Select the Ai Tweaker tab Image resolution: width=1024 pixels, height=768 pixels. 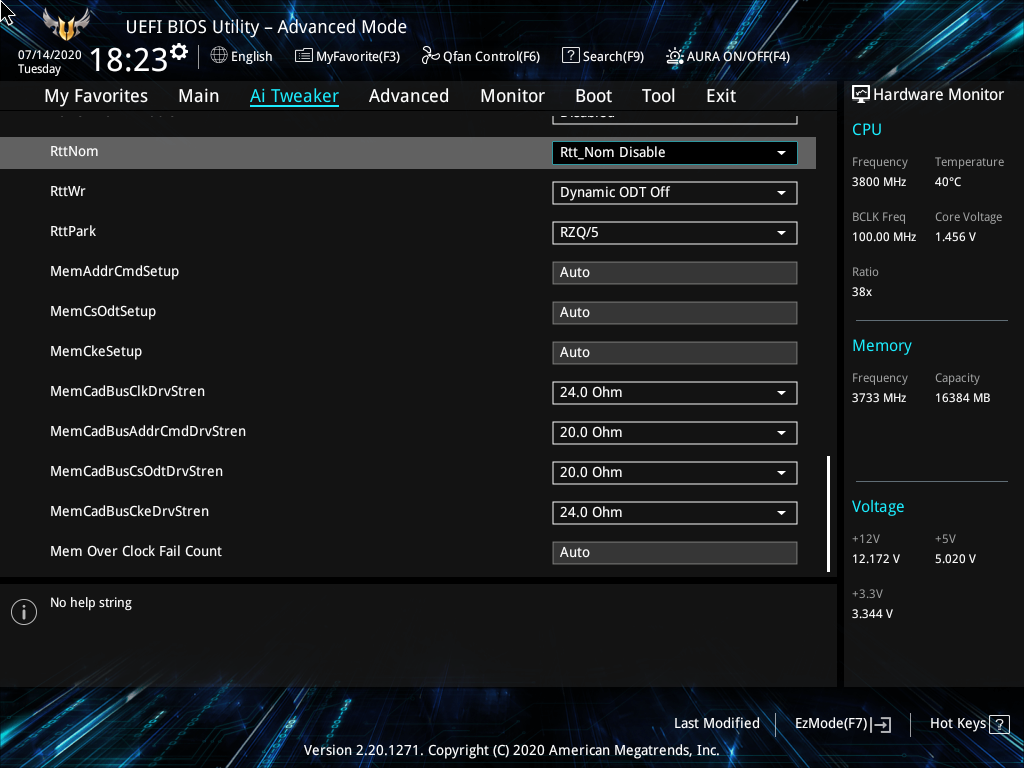[294, 96]
